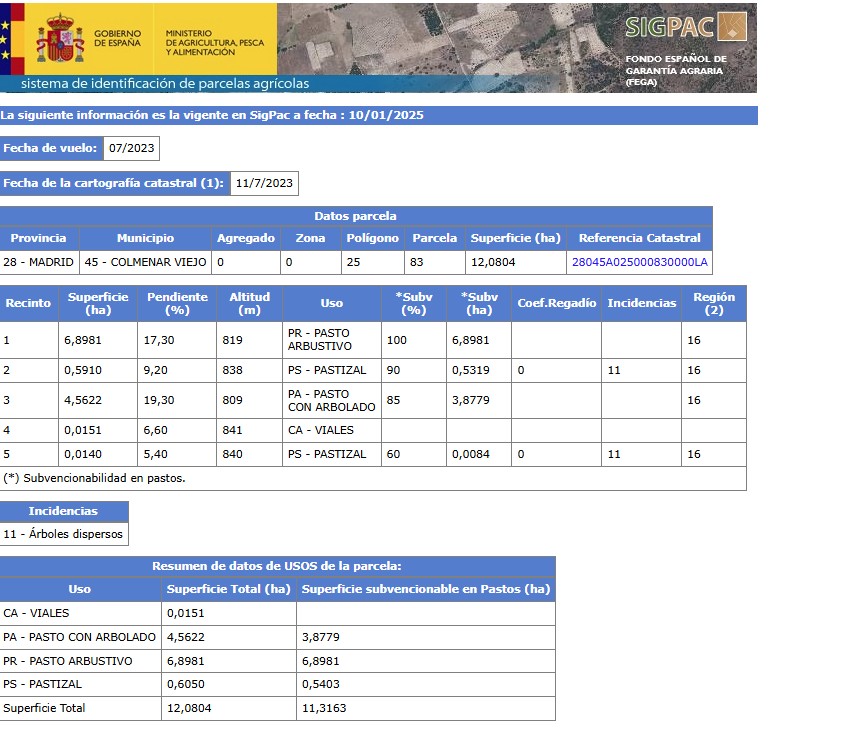Viewport: 857px width, 732px height.
Task: Click the European Union flag icon
Action: pyautogui.click(x=4, y=39)
